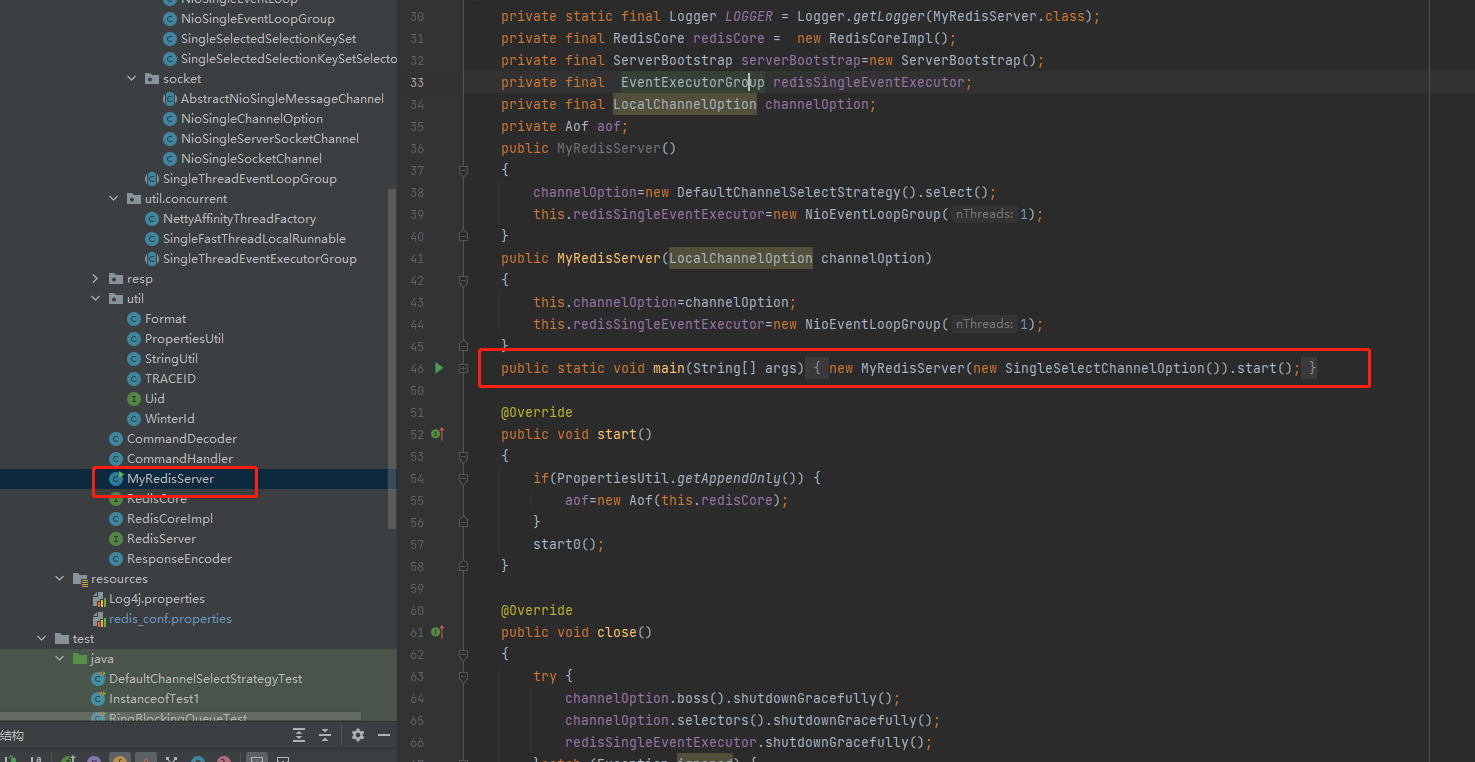Select RedisCoreImpl in the project tree
This screenshot has width=1475, height=762.
[170, 519]
